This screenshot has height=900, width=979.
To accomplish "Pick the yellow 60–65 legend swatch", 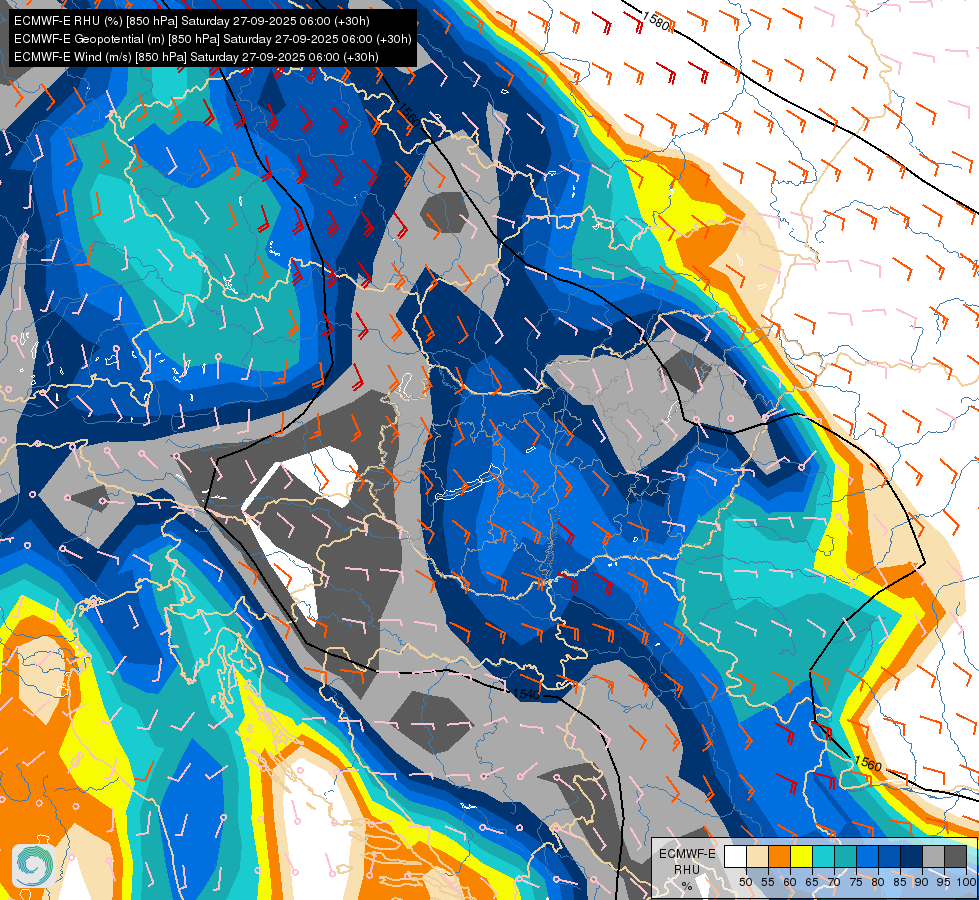I will (x=801, y=856).
